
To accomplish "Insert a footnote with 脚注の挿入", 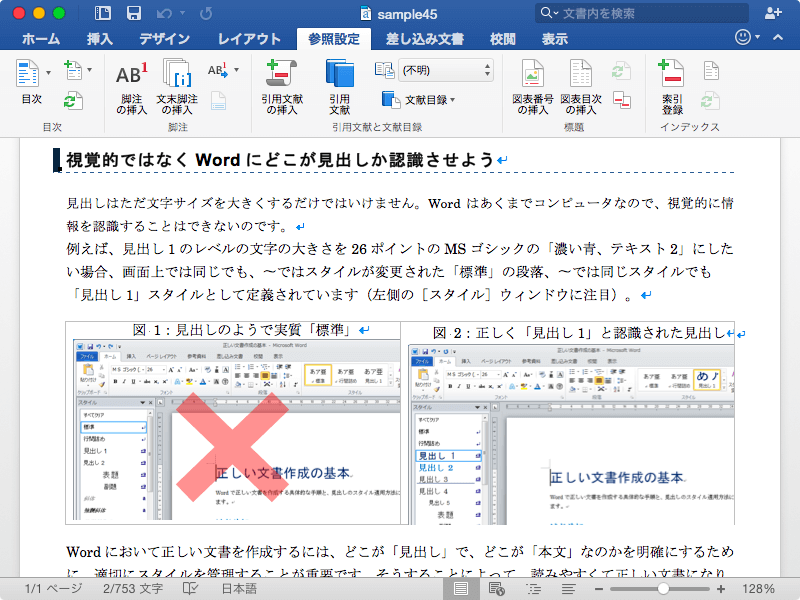I will click(x=132, y=87).
